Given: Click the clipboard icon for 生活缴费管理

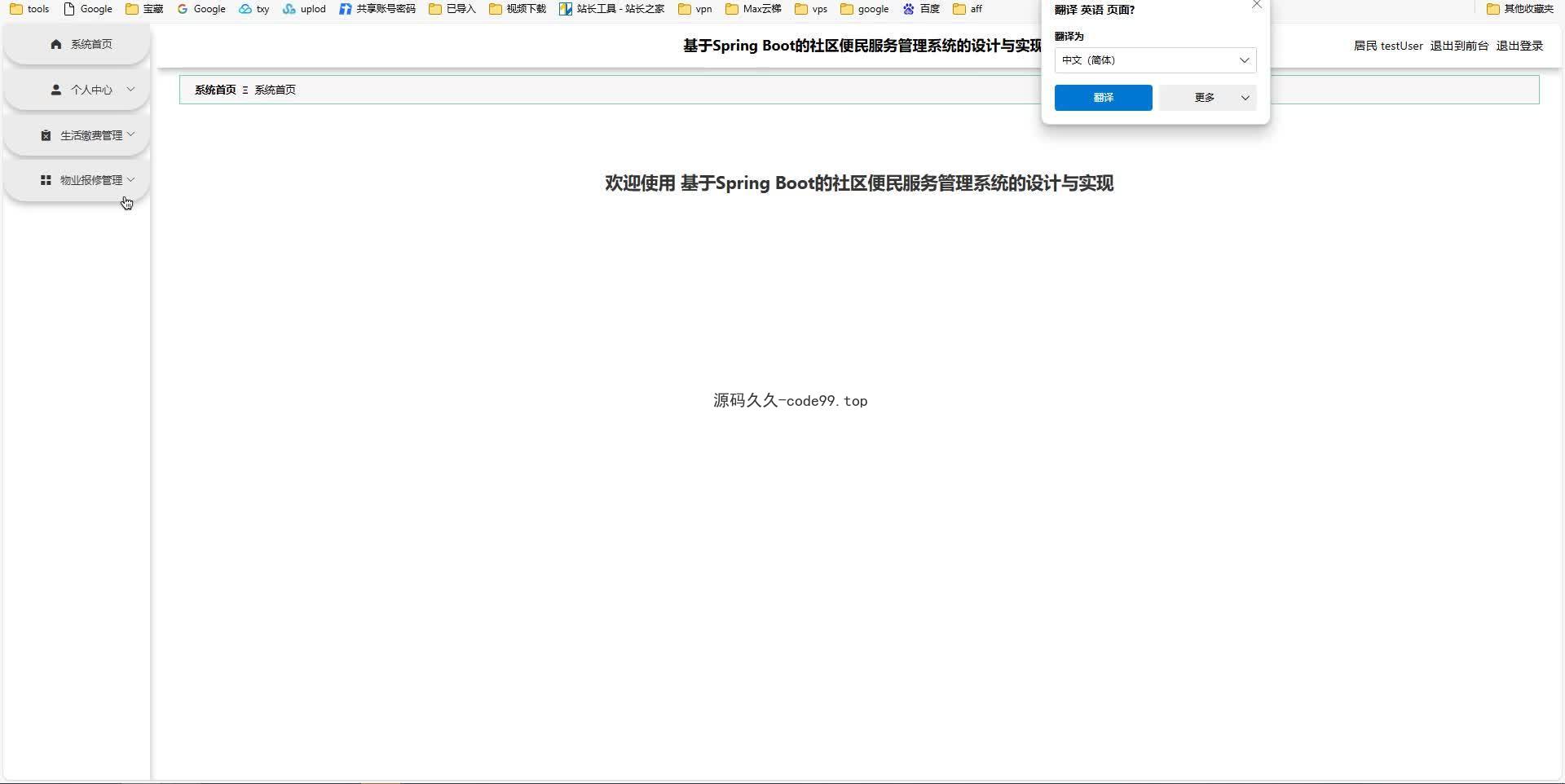Looking at the screenshot, I should click(x=46, y=135).
